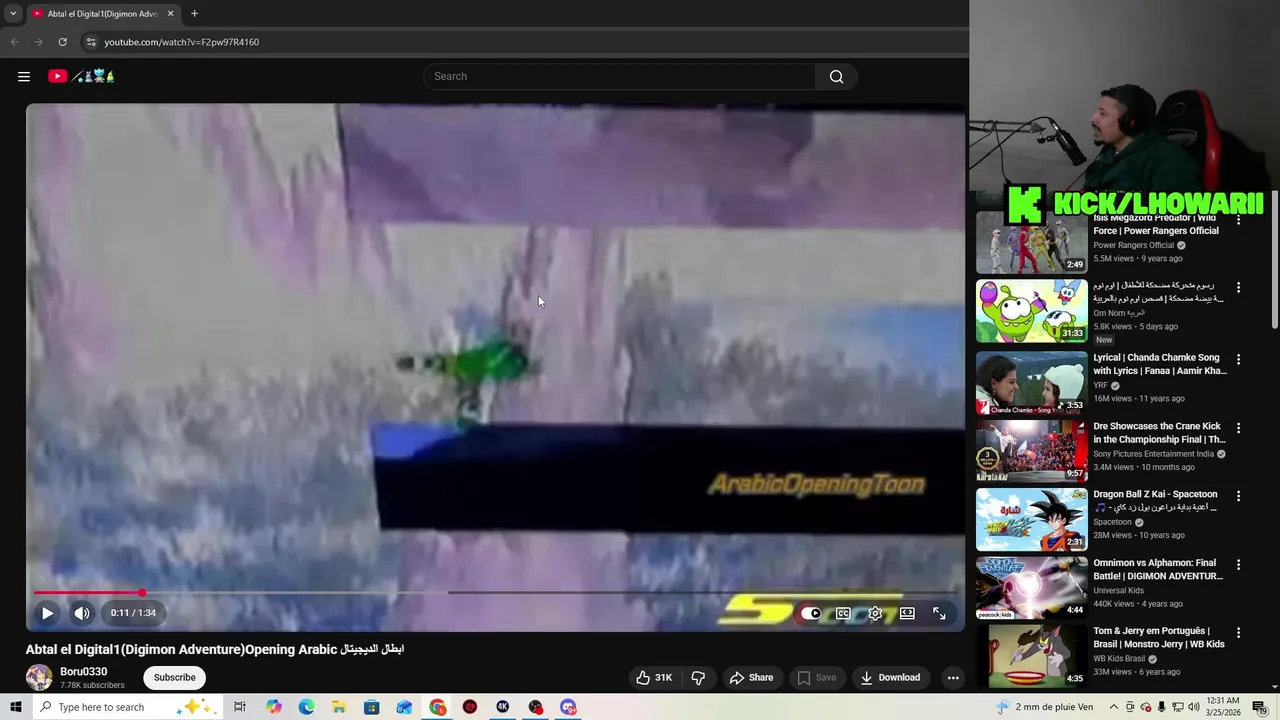Click the Save bookmark button
1280x720 pixels.
(816, 677)
